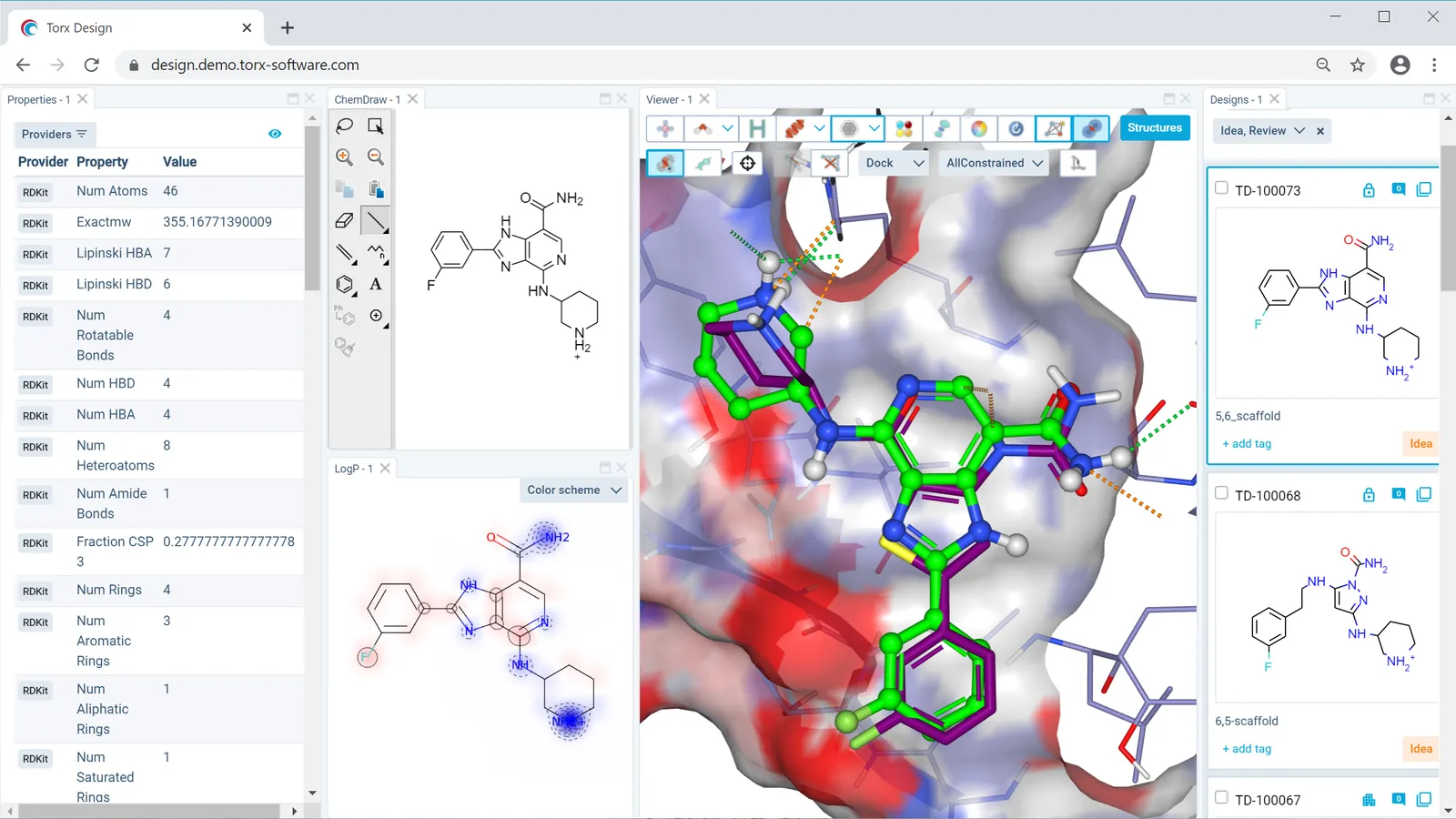This screenshot has width=1456, height=819.
Task: Select the Viewer - 1 panel tab
Action: (x=669, y=100)
